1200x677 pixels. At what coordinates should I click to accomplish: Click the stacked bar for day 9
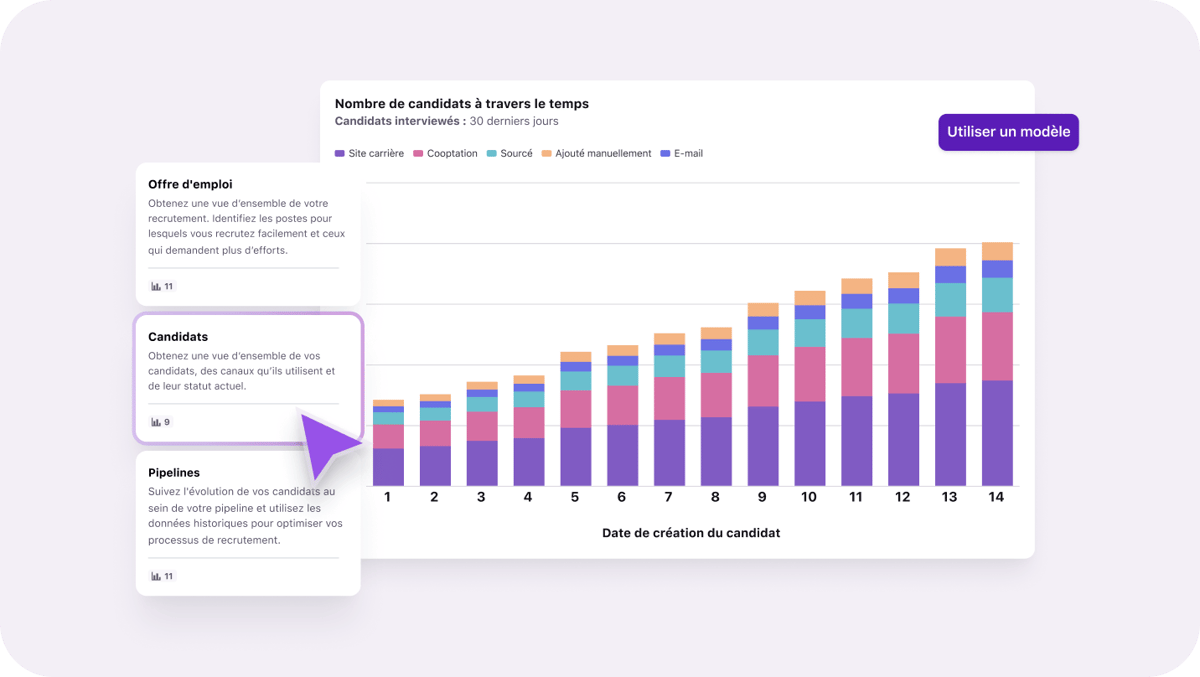(x=763, y=395)
